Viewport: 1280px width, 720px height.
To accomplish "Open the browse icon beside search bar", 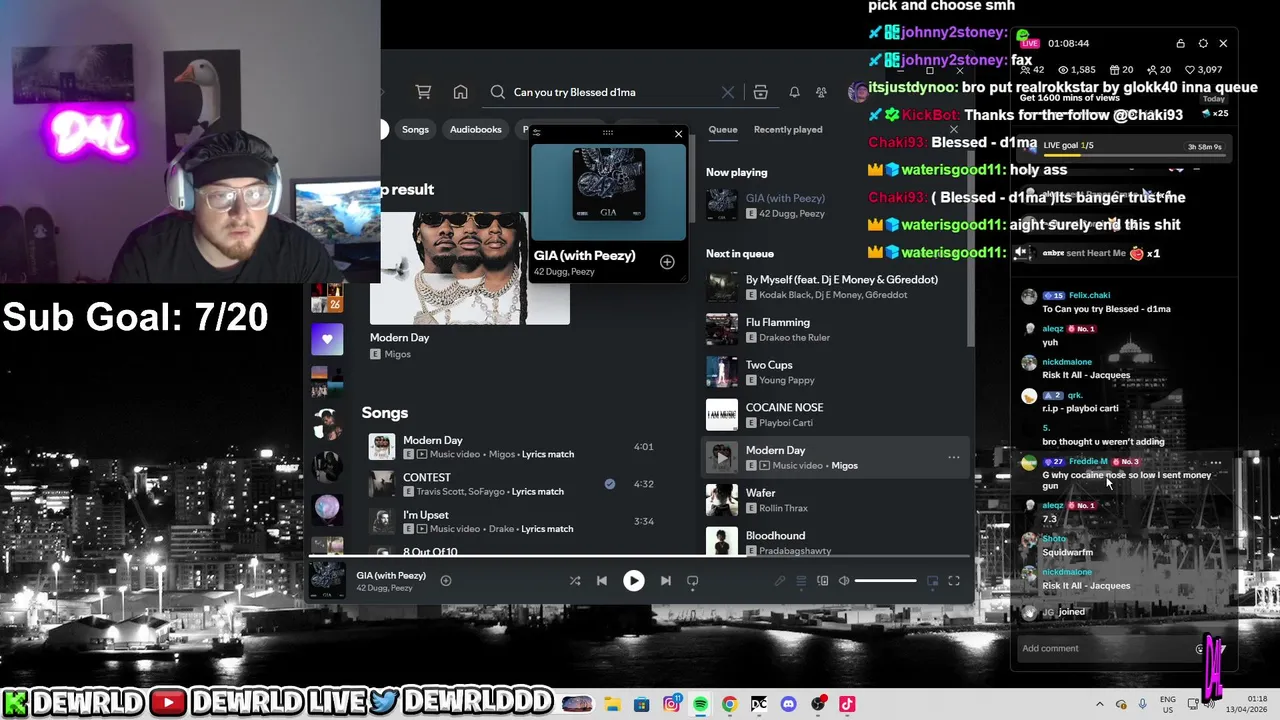I will (760, 92).
